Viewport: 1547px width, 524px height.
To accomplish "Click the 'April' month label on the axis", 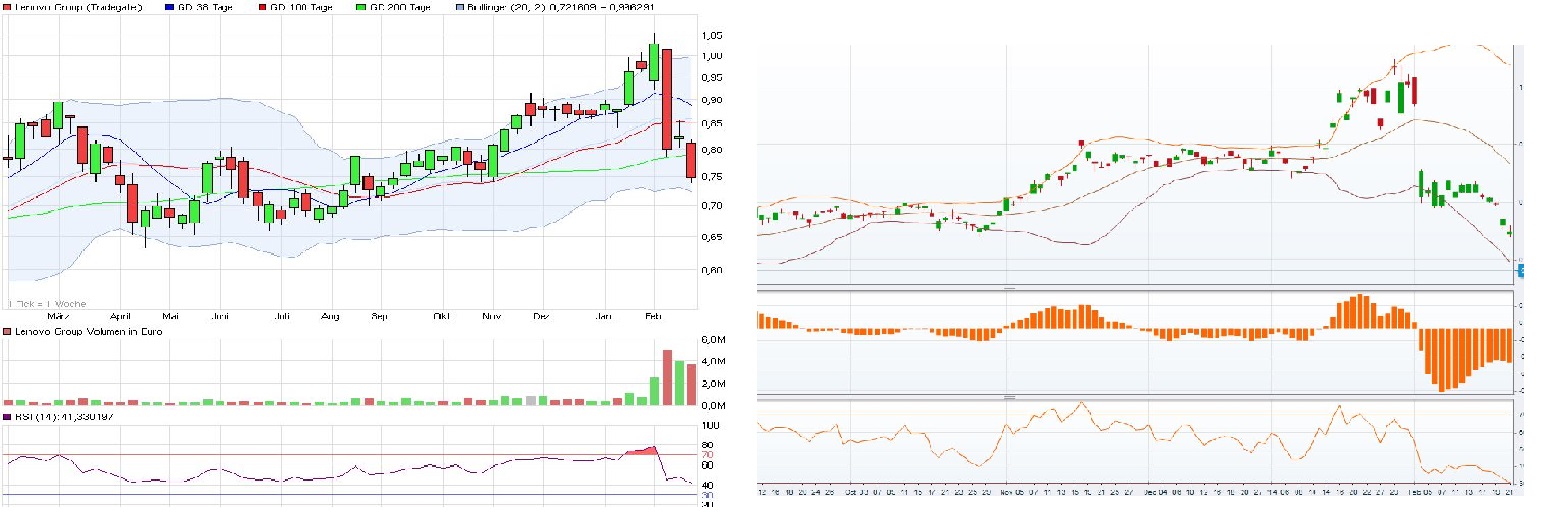I will [x=120, y=317].
